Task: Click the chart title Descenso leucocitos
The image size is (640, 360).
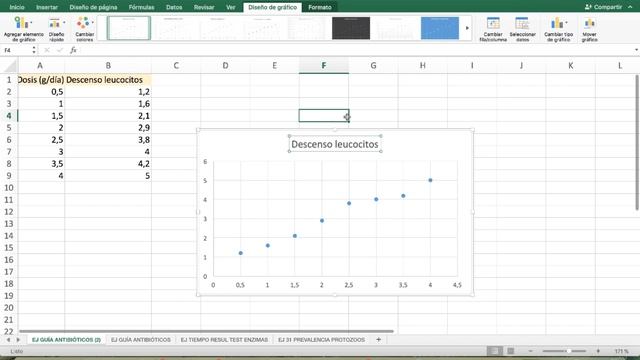Action: pyautogui.click(x=335, y=144)
